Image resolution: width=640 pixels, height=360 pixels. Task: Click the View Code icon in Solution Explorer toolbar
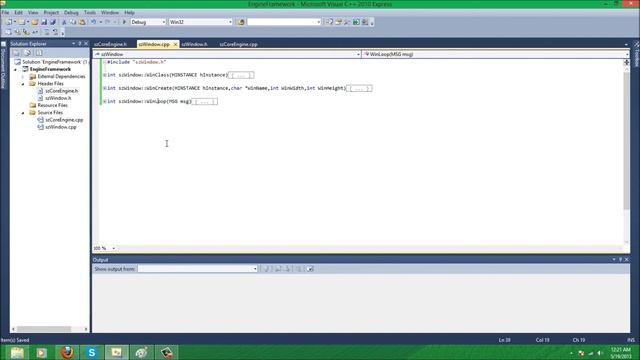click(x=39, y=53)
